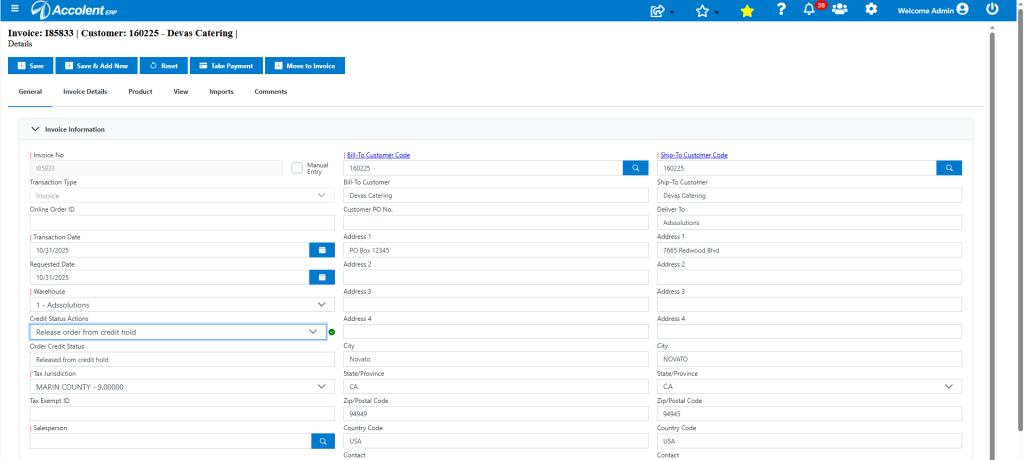1024x460 pixels.
Task: Switch to the Invoice Details tab
Action: pyautogui.click(x=85, y=91)
